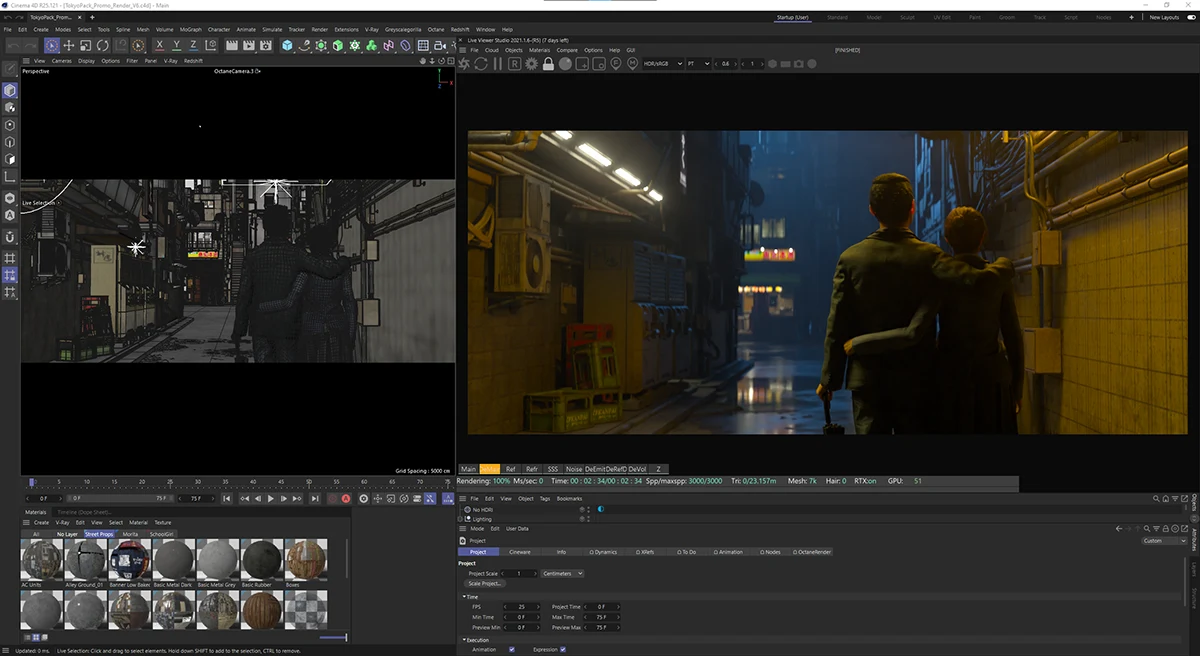Select the Move tool
Image resolution: width=1200 pixels, height=656 pixels.
69,45
